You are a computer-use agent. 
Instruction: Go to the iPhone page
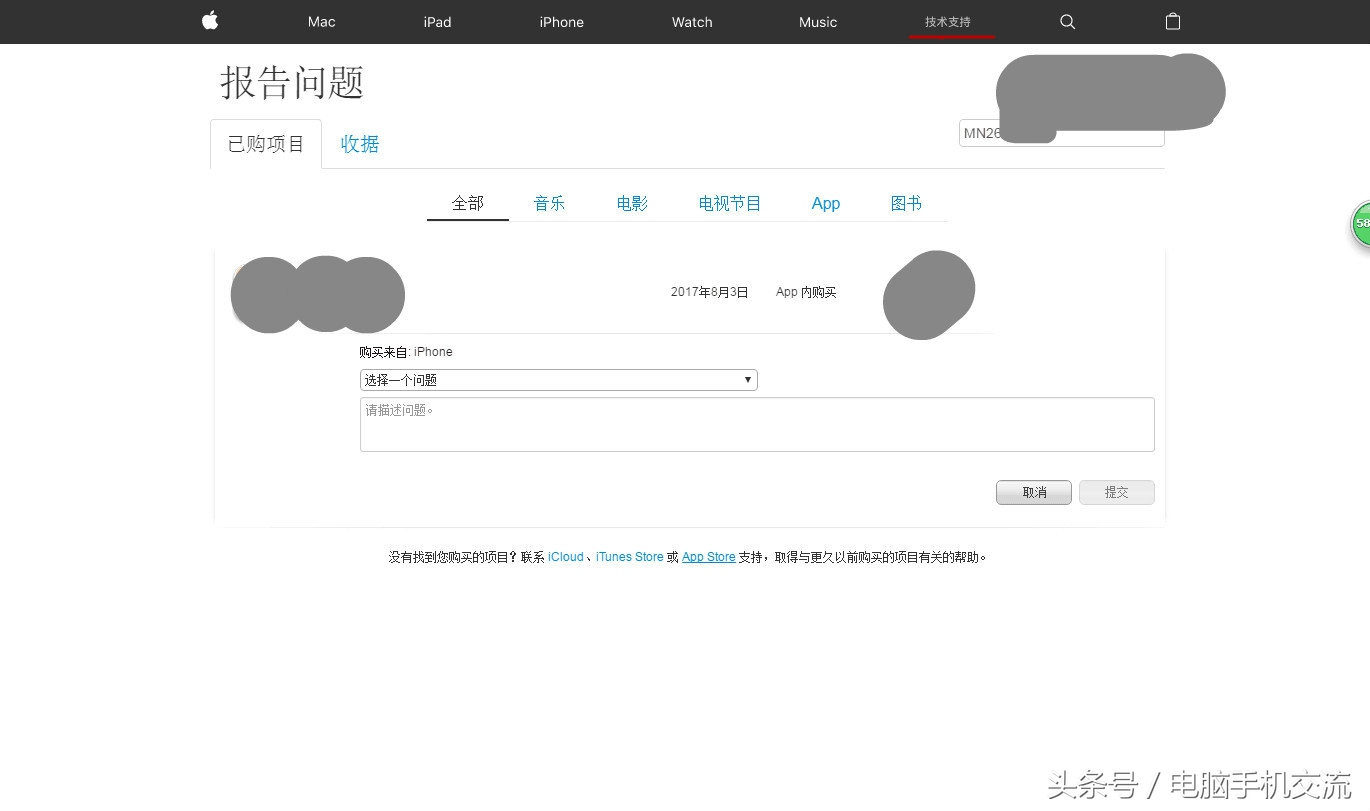[x=561, y=21]
